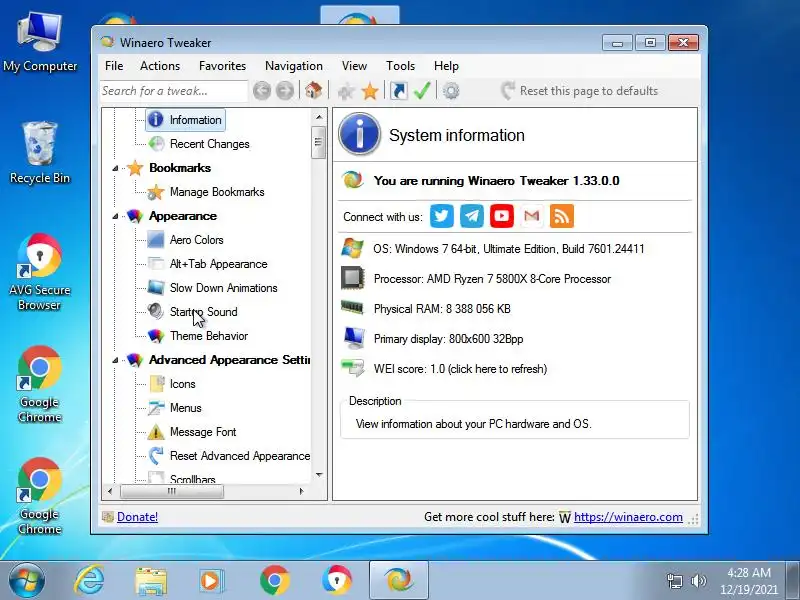Viewport: 800px width, 600px height.
Task: Collapse the Appearance tree group
Action: [x=115, y=216]
